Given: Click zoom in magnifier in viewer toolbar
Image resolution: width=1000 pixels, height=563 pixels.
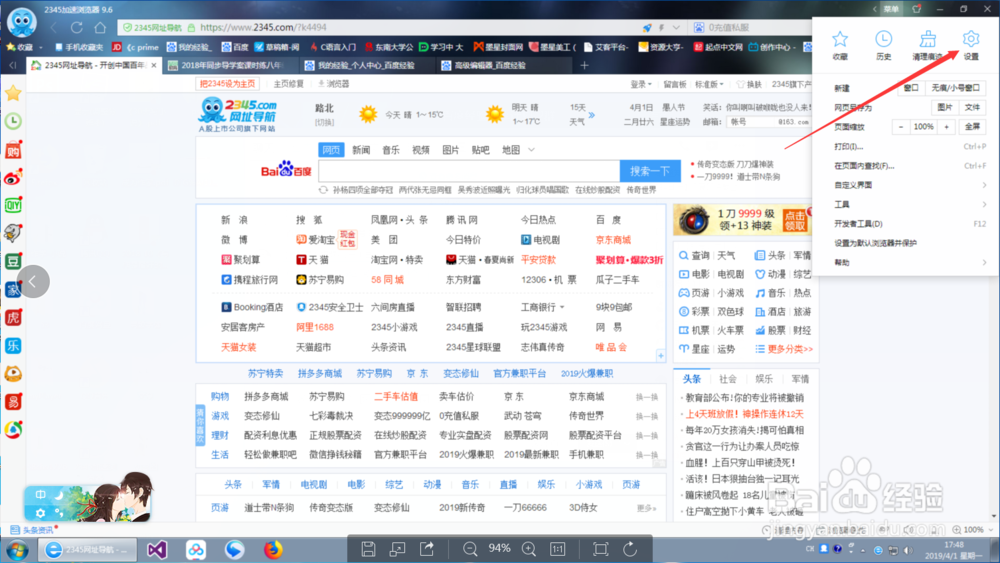Looking at the screenshot, I should (529, 549).
